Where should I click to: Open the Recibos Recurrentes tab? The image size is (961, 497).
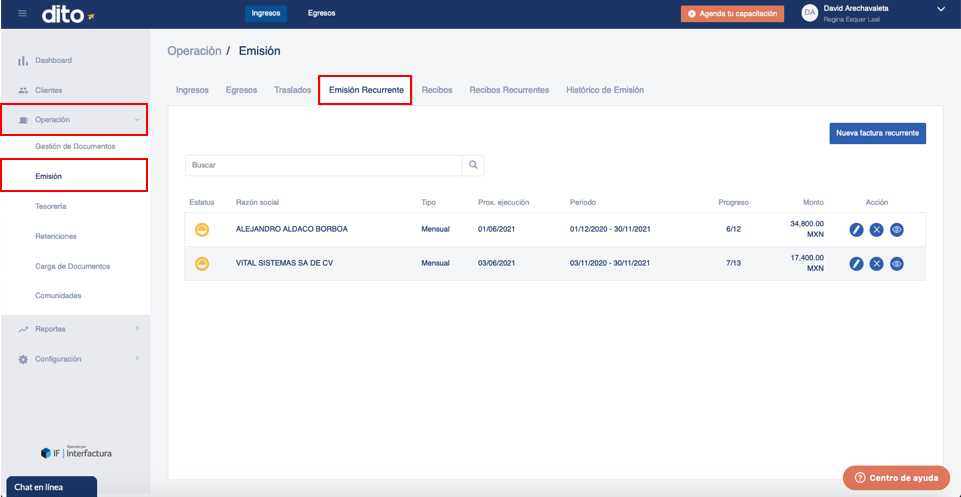click(x=509, y=90)
